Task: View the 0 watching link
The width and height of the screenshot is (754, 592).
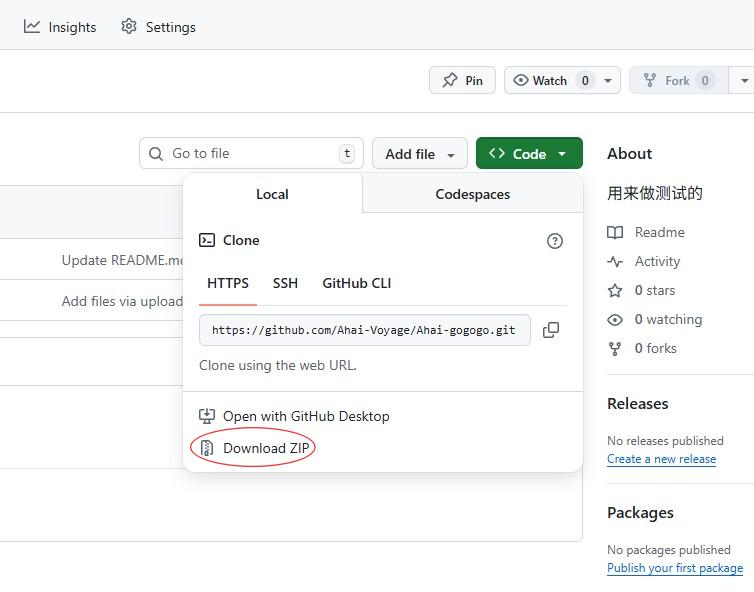Action: pos(668,319)
